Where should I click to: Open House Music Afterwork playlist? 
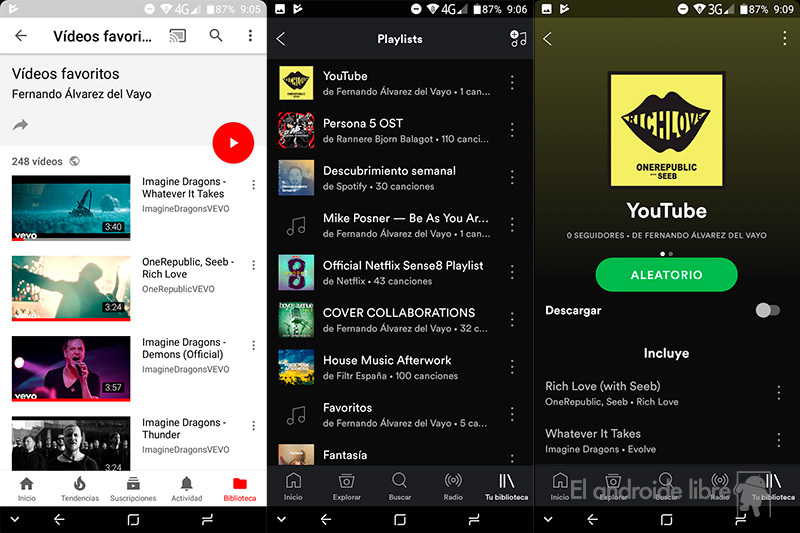[x=400, y=367]
